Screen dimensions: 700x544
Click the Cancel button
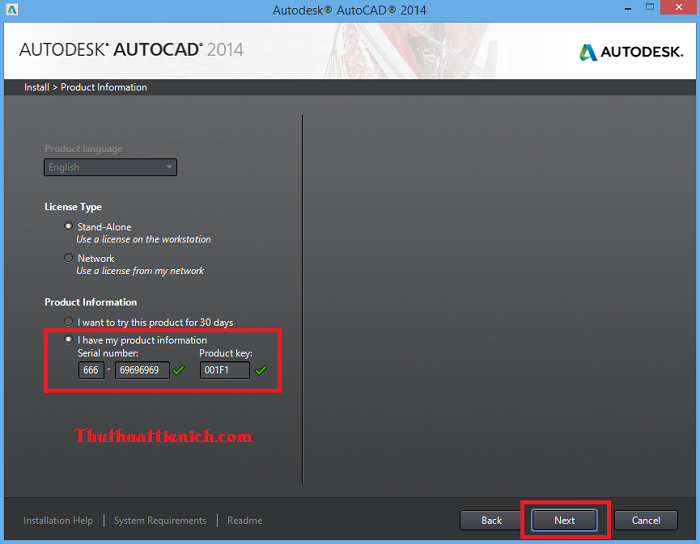coord(646,520)
